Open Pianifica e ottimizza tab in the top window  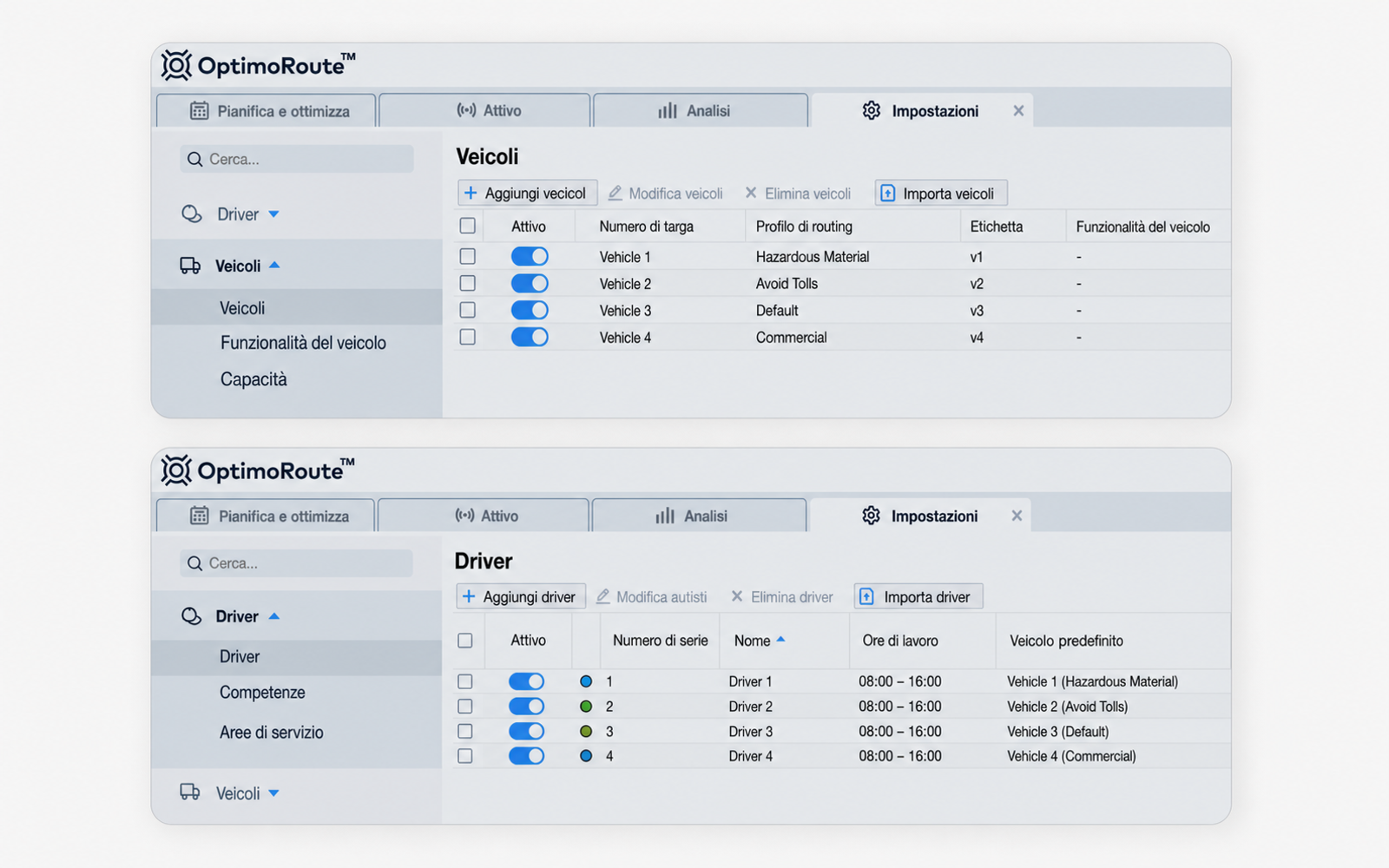(x=266, y=110)
